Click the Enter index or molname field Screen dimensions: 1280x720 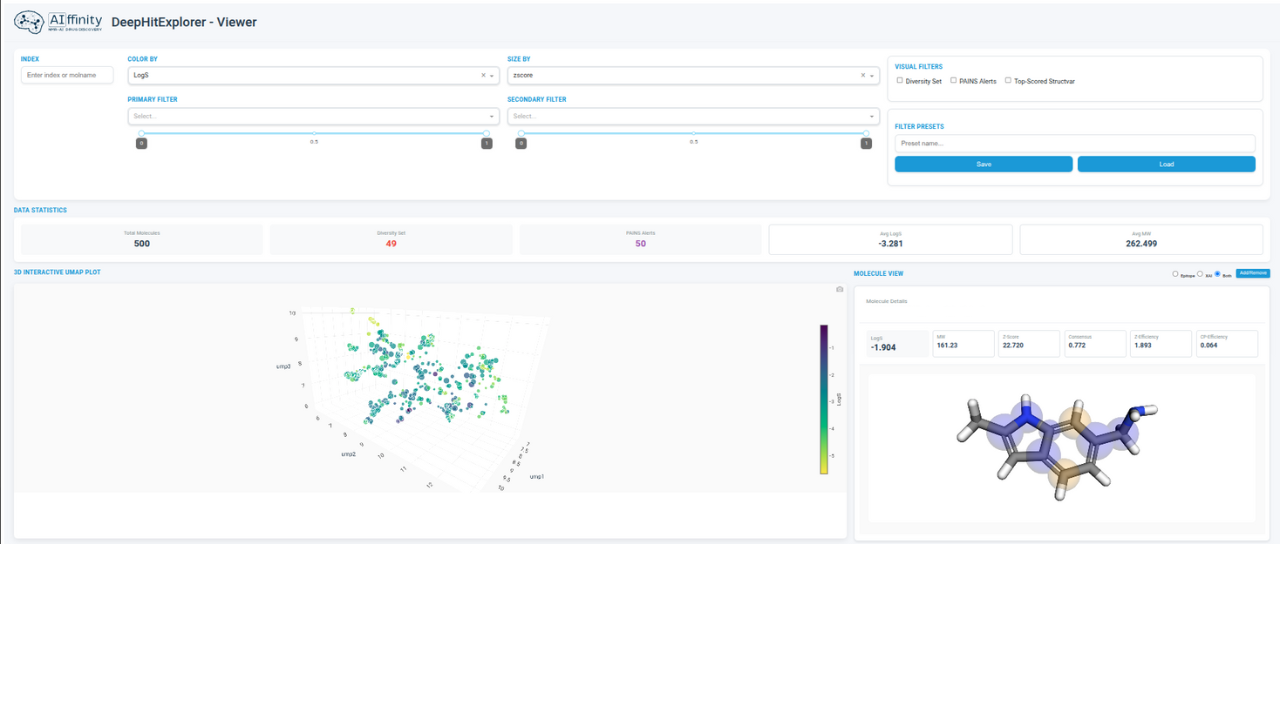pyautogui.click(x=66, y=75)
